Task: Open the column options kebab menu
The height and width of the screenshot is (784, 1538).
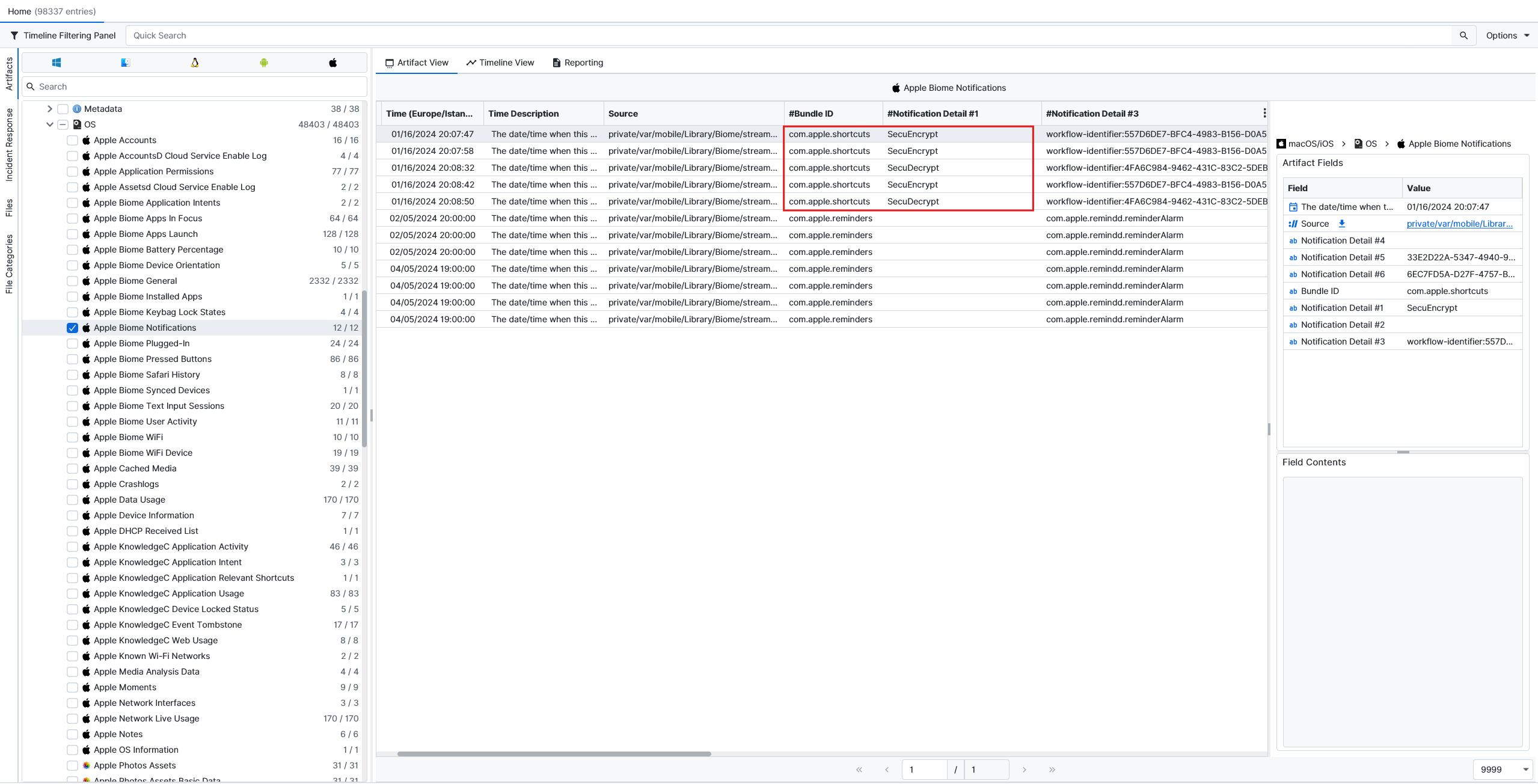Action: click(1264, 113)
